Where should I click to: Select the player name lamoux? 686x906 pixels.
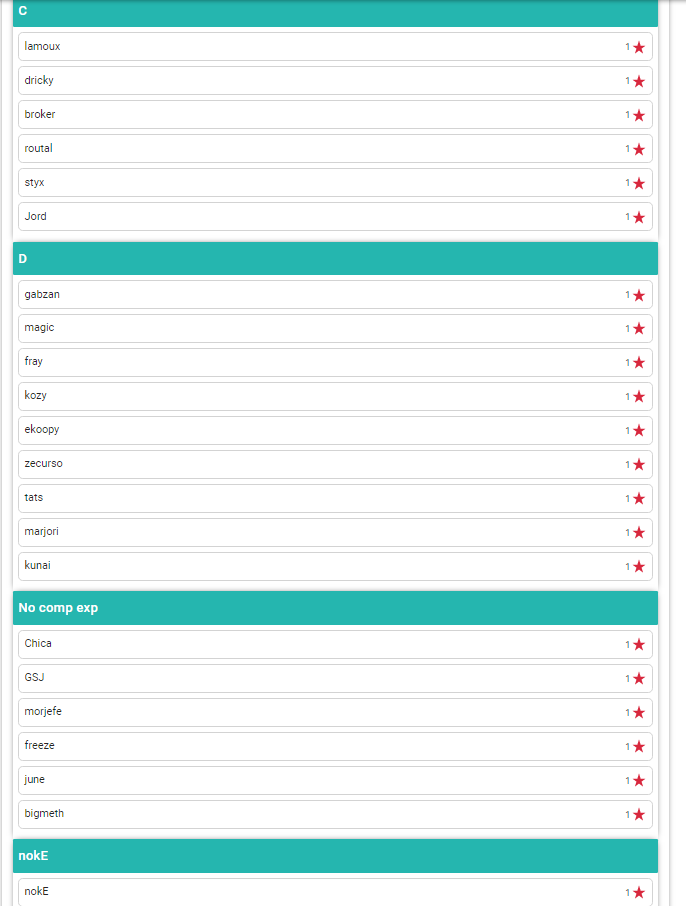[x=42, y=46]
